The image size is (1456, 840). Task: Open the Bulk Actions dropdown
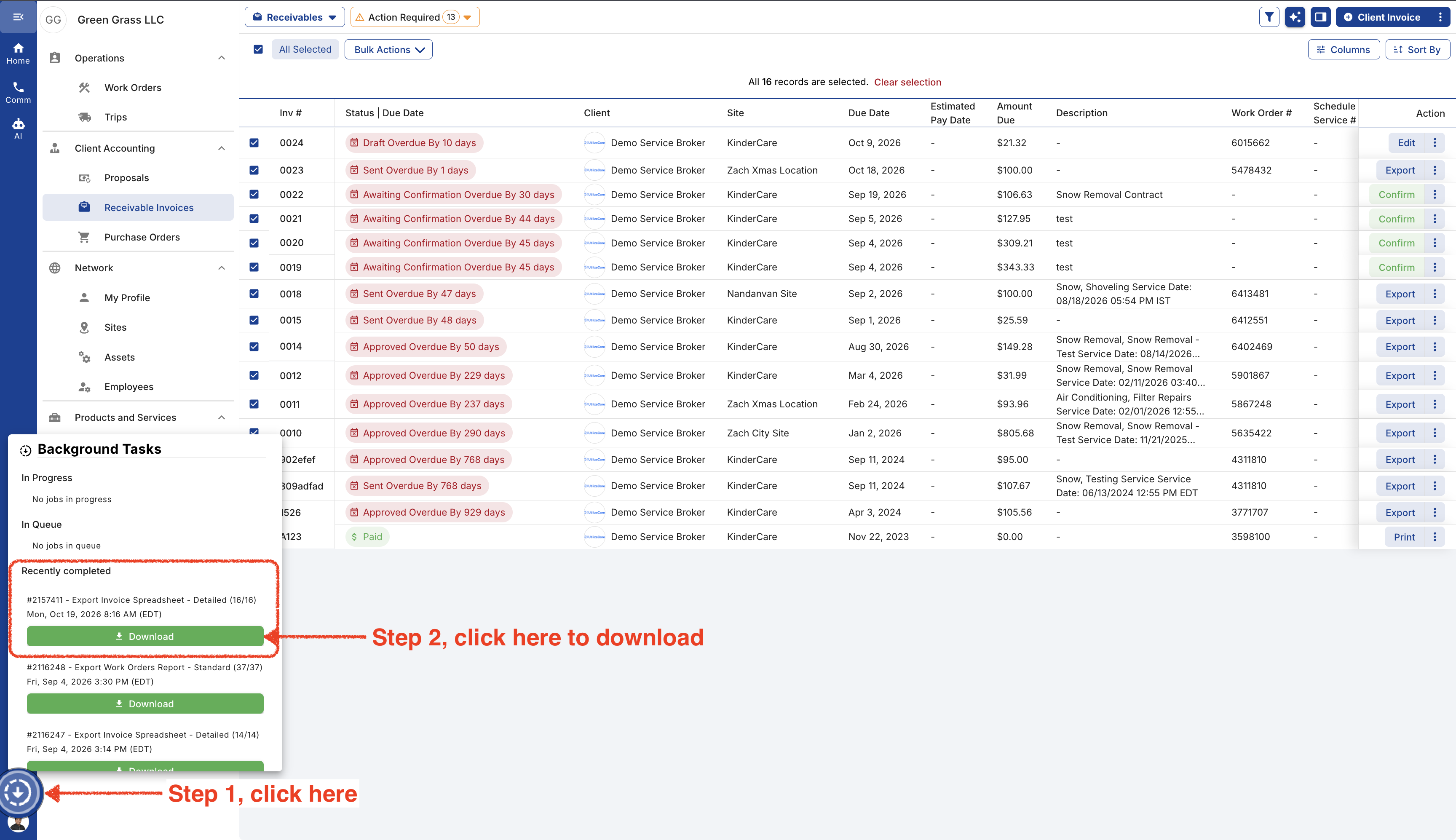point(388,50)
